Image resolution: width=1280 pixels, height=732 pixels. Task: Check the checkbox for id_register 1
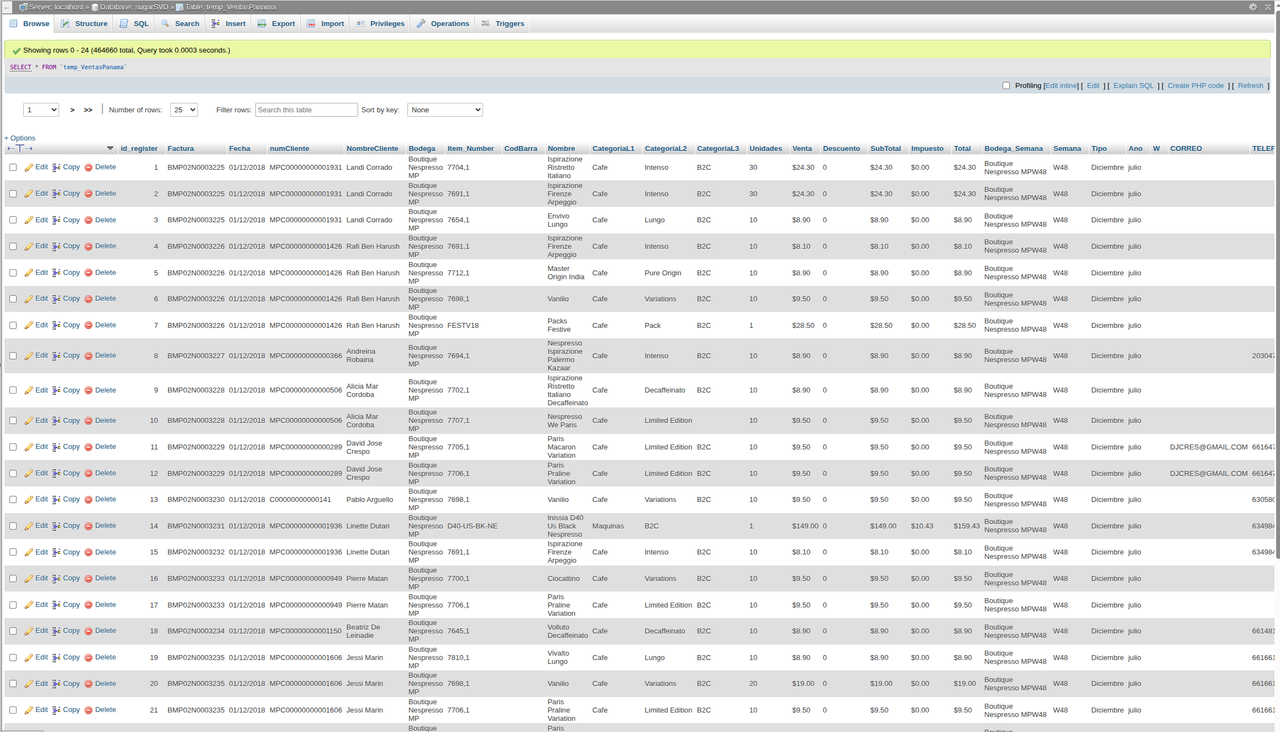click(x=13, y=167)
